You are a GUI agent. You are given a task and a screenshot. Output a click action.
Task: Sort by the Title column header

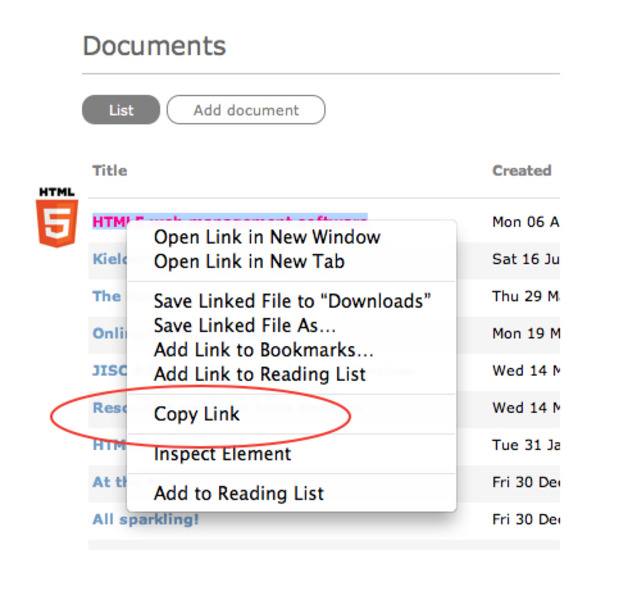pos(110,170)
